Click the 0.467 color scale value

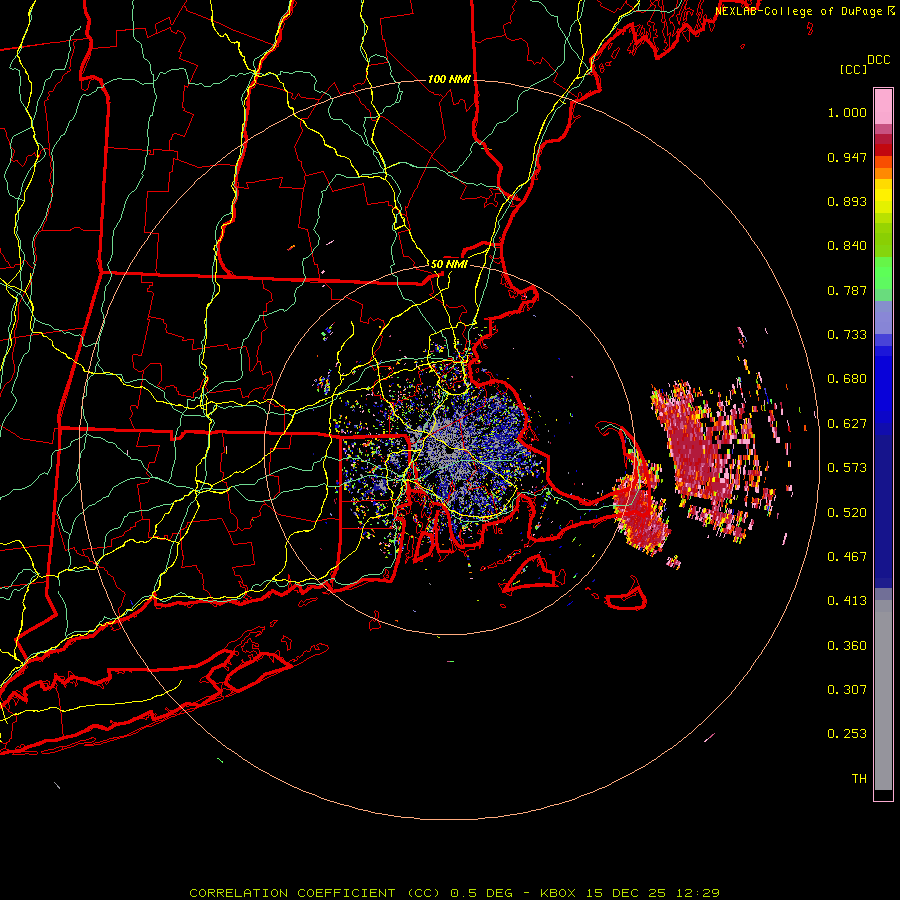[847, 557]
